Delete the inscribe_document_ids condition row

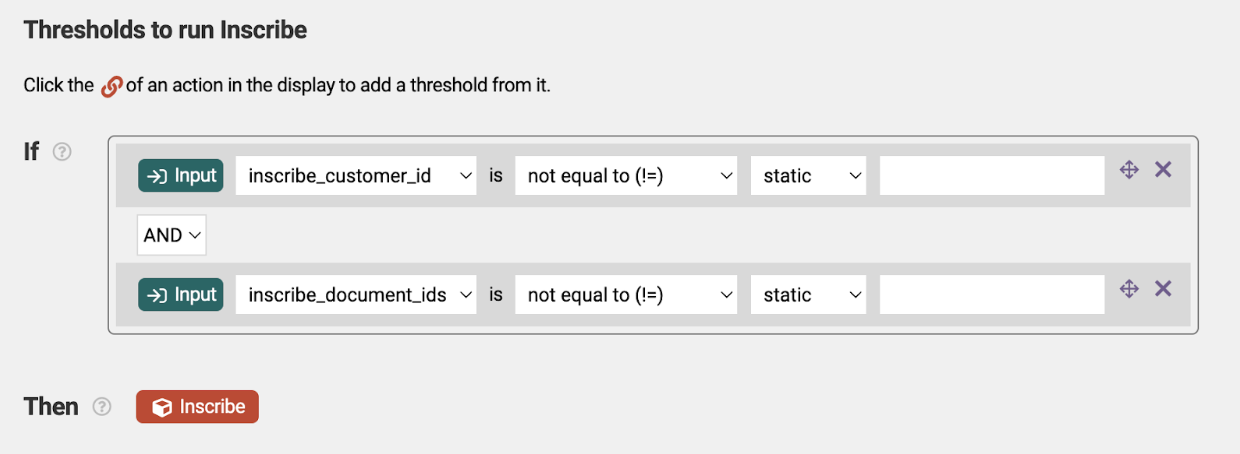[1163, 289]
